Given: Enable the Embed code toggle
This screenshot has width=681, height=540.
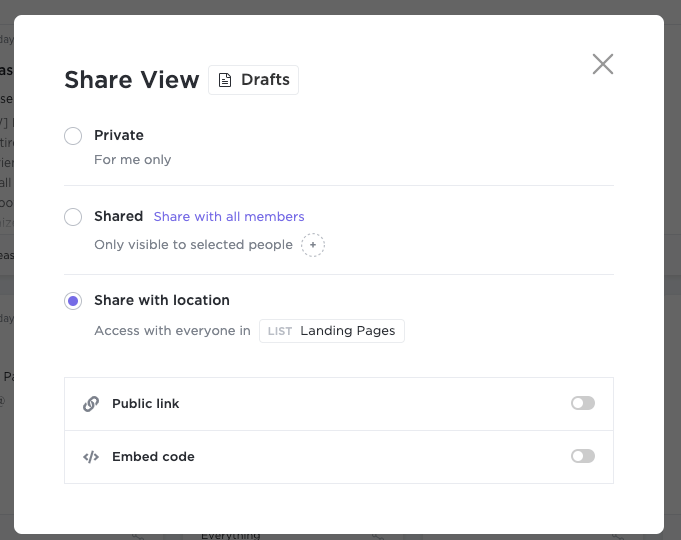Looking at the screenshot, I should (x=582, y=456).
